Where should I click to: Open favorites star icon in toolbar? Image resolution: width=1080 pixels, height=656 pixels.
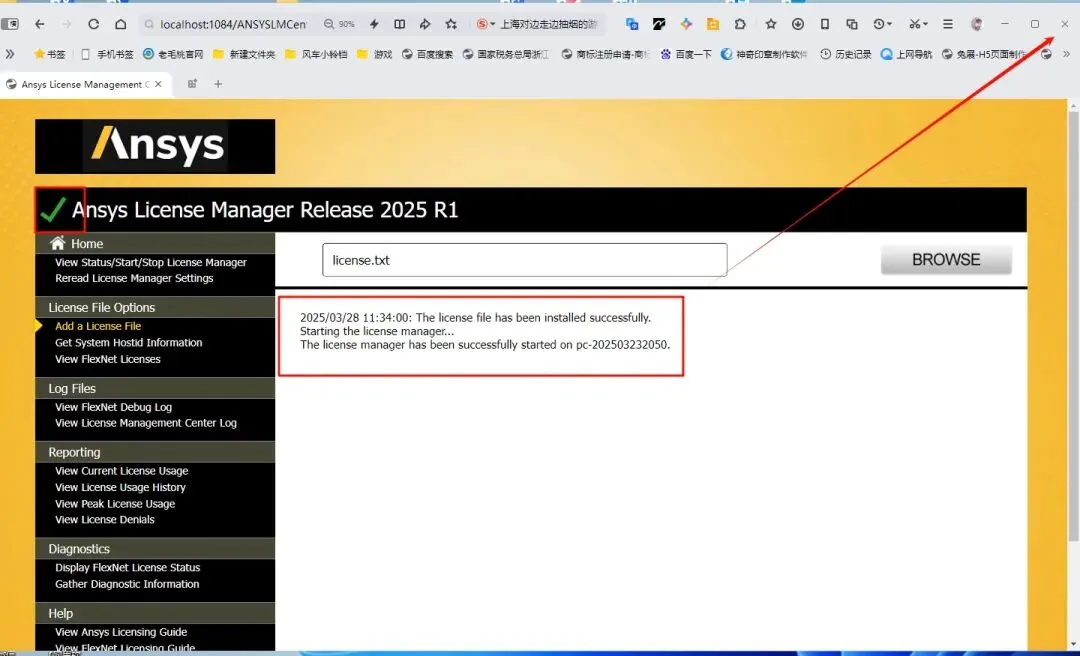[771, 24]
